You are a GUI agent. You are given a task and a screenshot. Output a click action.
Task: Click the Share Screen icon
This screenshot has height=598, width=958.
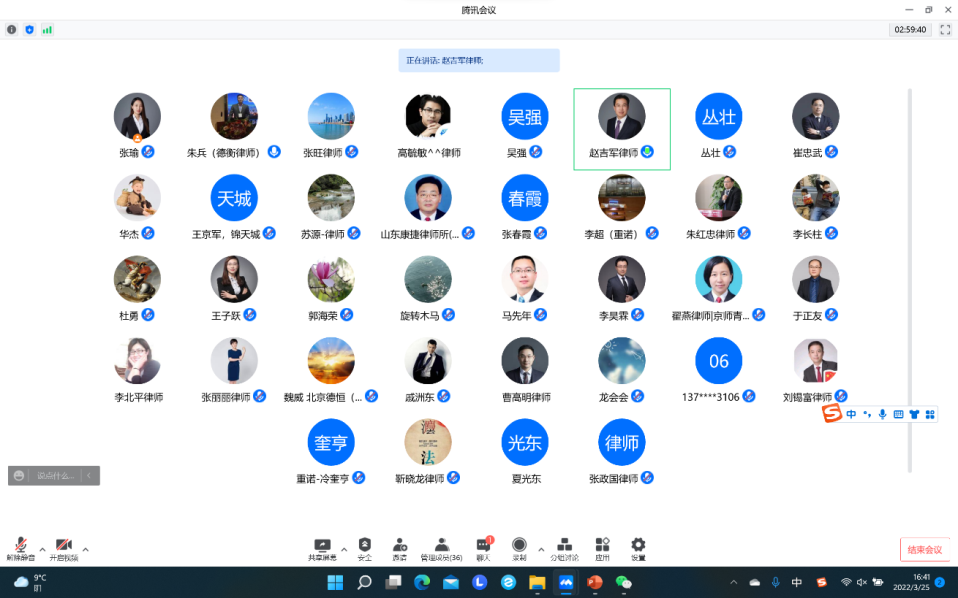coord(322,547)
